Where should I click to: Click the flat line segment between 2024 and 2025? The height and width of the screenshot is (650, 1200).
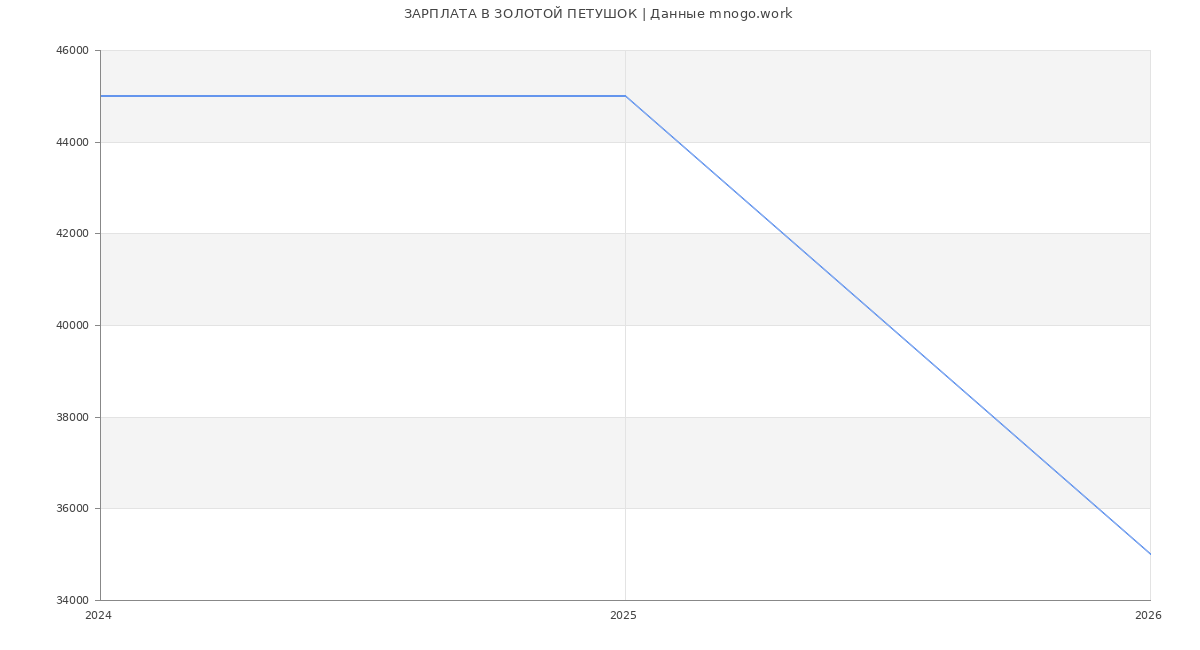click(360, 96)
